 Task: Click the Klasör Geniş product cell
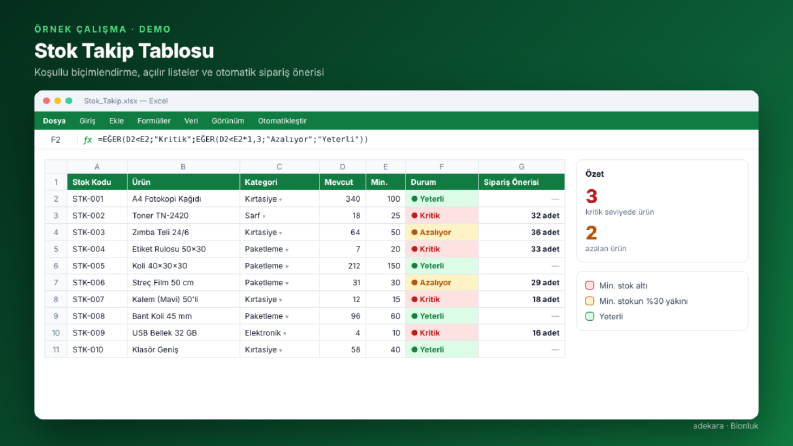[183, 349]
